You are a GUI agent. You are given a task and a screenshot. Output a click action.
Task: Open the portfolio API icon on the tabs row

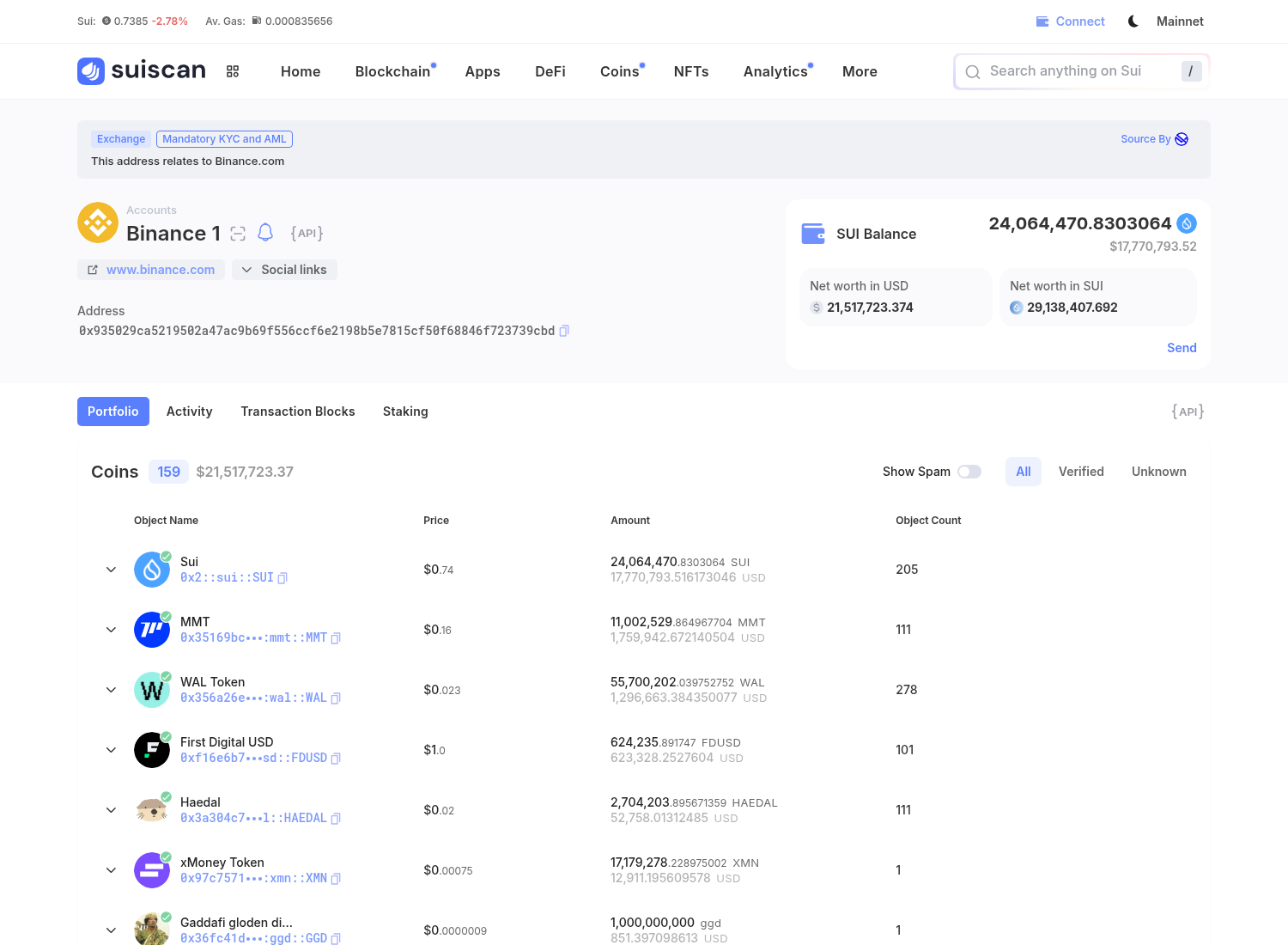(x=1188, y=412)
